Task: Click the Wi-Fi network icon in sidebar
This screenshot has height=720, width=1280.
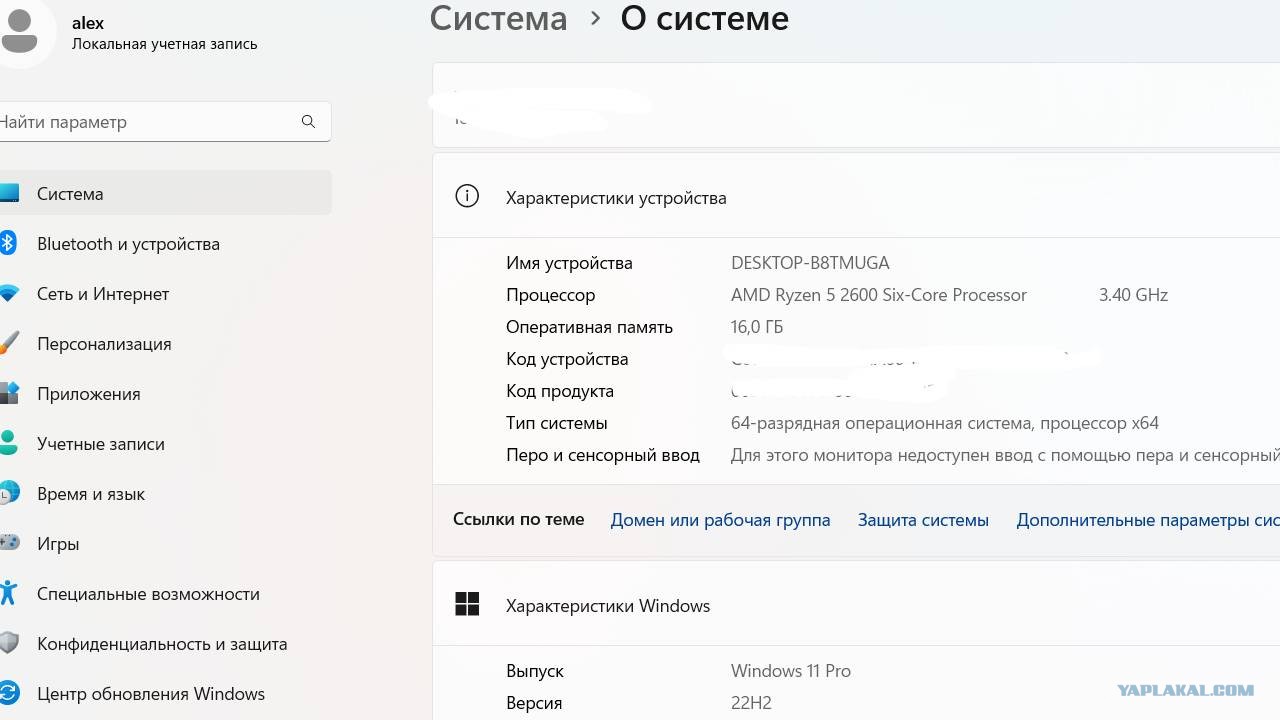Action: point(9,294)
